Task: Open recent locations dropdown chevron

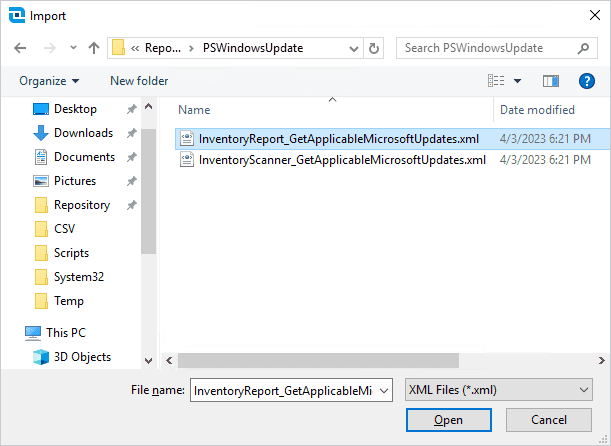Action: (73, 48)
